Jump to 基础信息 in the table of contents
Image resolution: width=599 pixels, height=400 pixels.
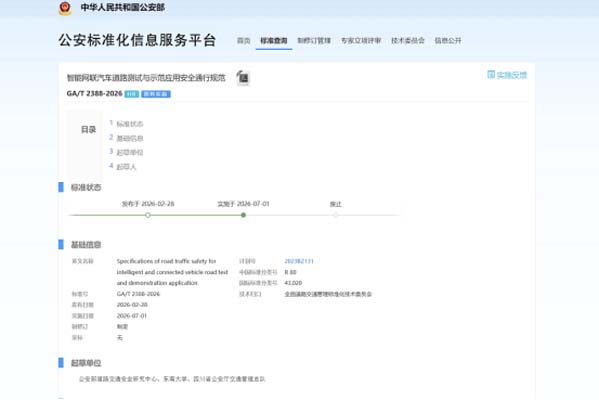pos(130,138)
